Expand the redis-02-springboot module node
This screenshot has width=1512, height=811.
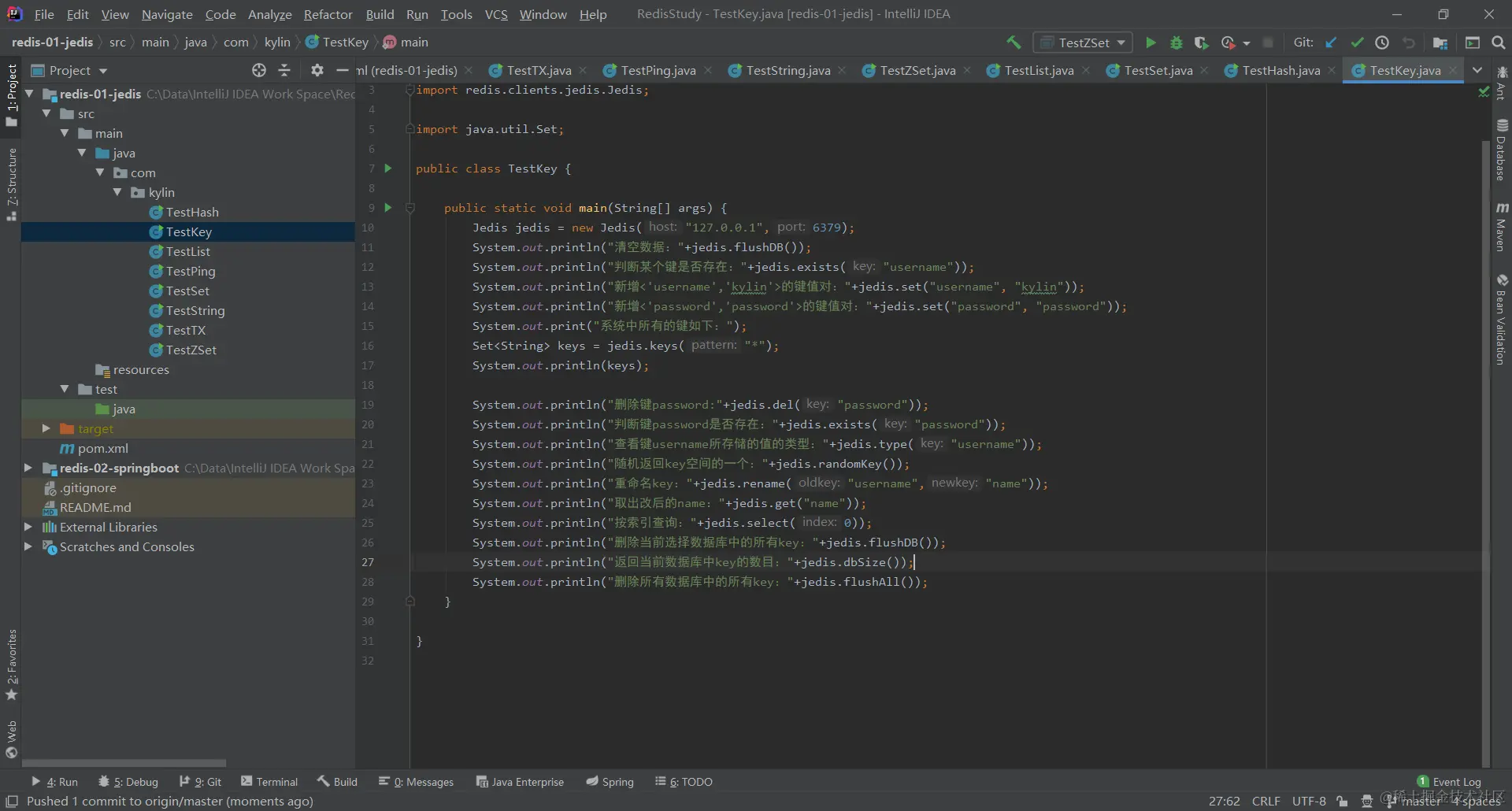click(28, 468)
